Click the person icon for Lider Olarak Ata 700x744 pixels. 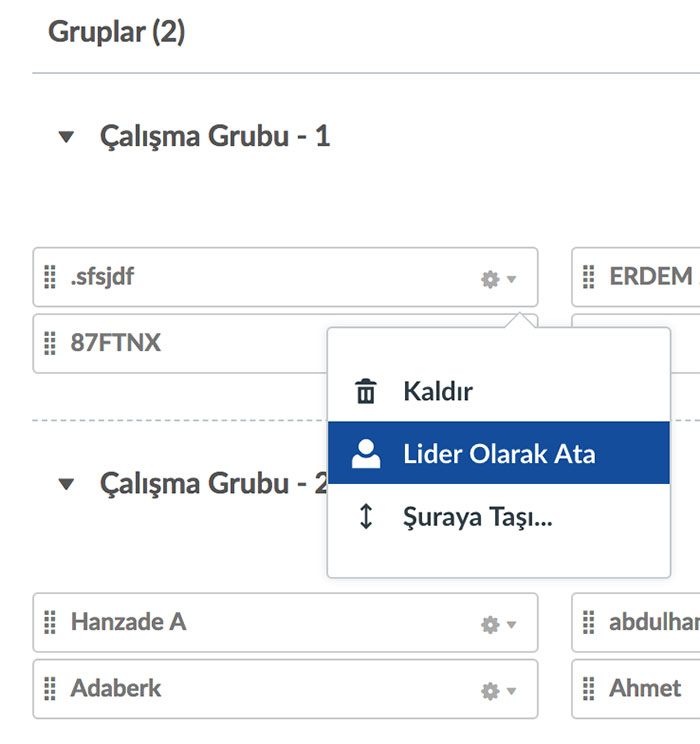pyautogui.click(x=366, y=454)
